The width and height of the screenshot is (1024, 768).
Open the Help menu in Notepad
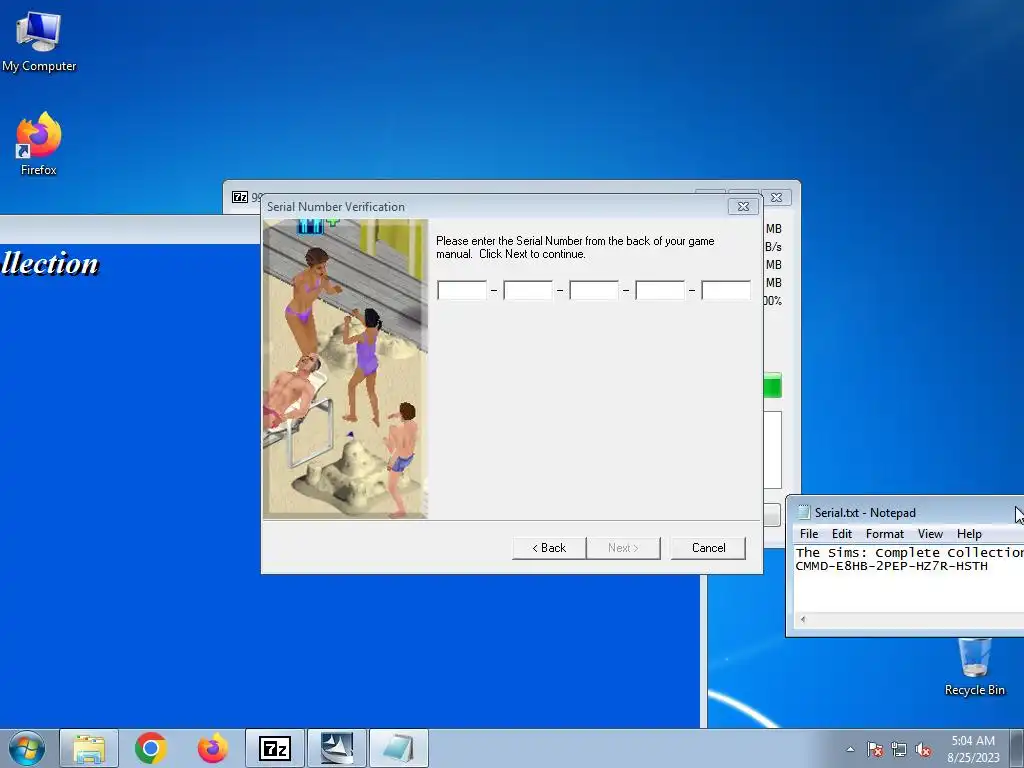click(969, 534)
